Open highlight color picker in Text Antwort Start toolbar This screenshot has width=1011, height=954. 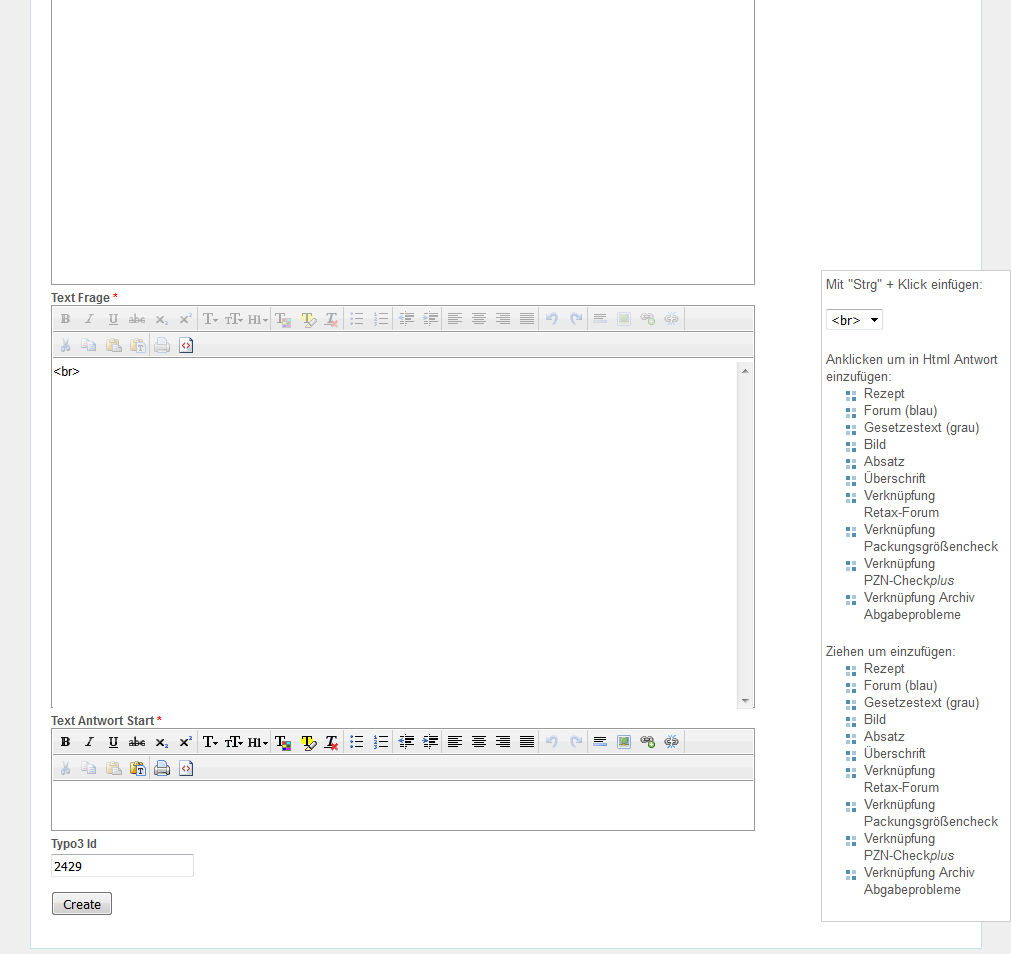click(308, 742)
